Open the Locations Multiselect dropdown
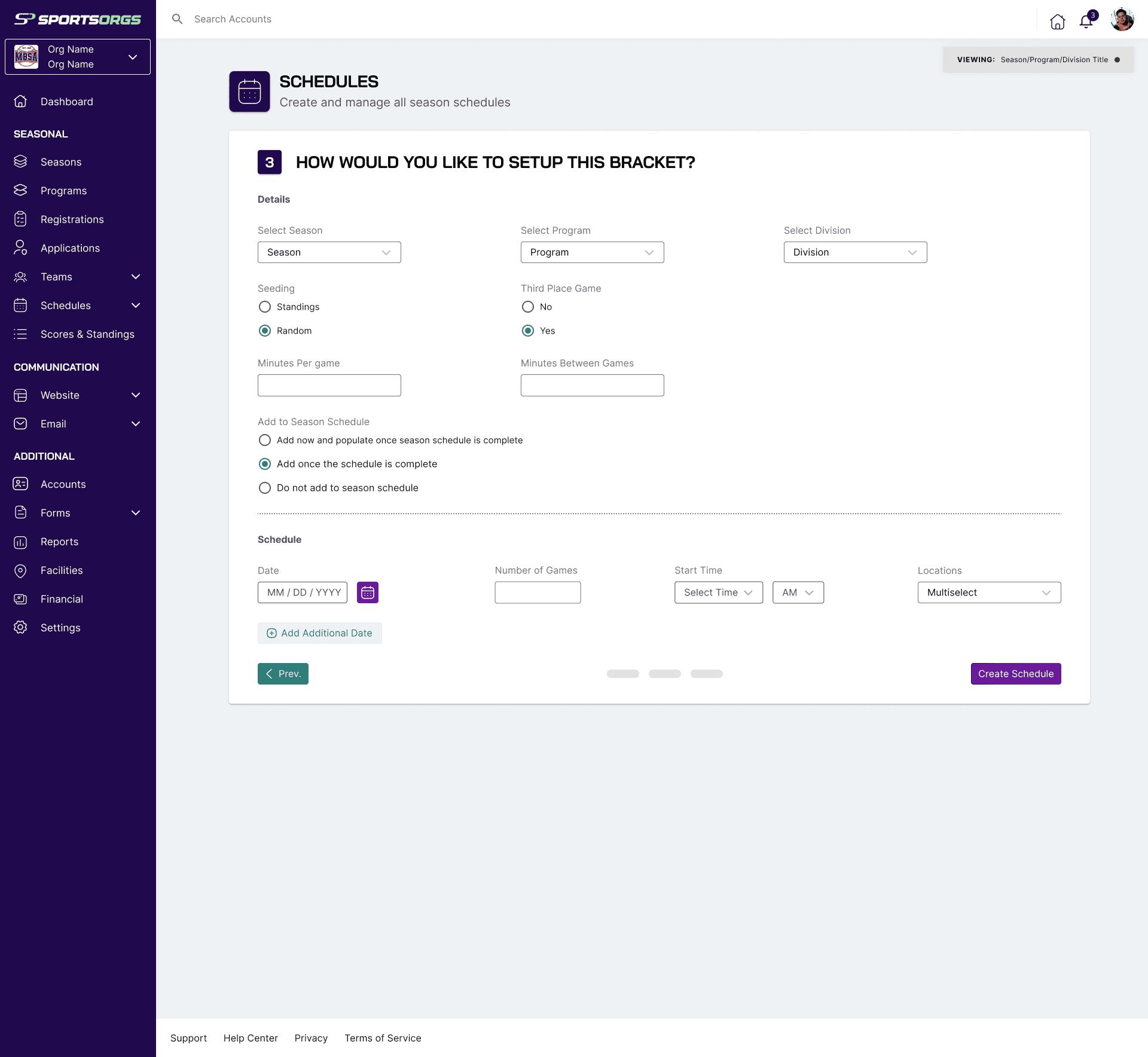 pyautogui.click(x=989, y=592)
